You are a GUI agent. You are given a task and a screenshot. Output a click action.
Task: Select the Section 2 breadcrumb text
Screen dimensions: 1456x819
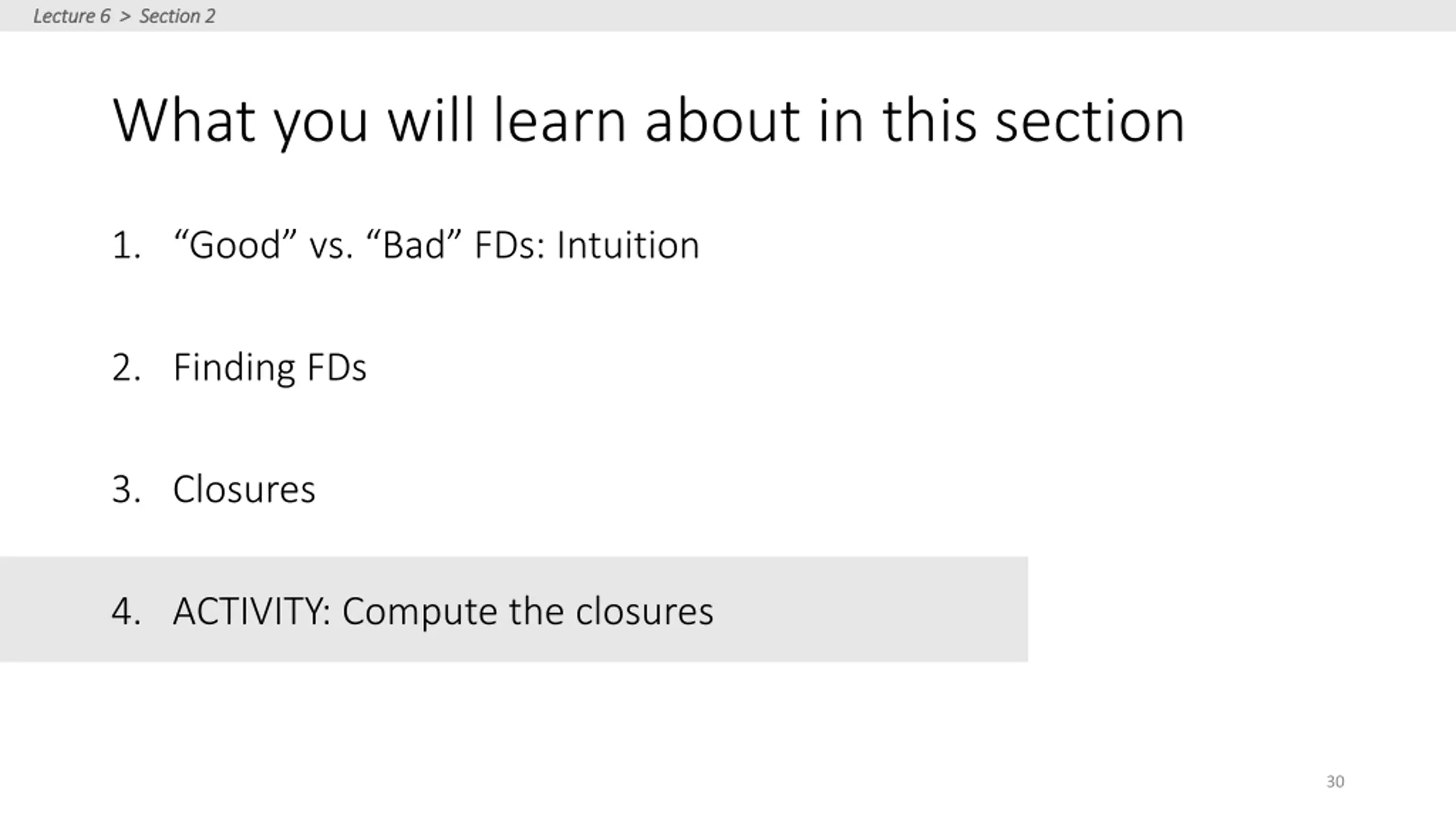tap(177, 16)
